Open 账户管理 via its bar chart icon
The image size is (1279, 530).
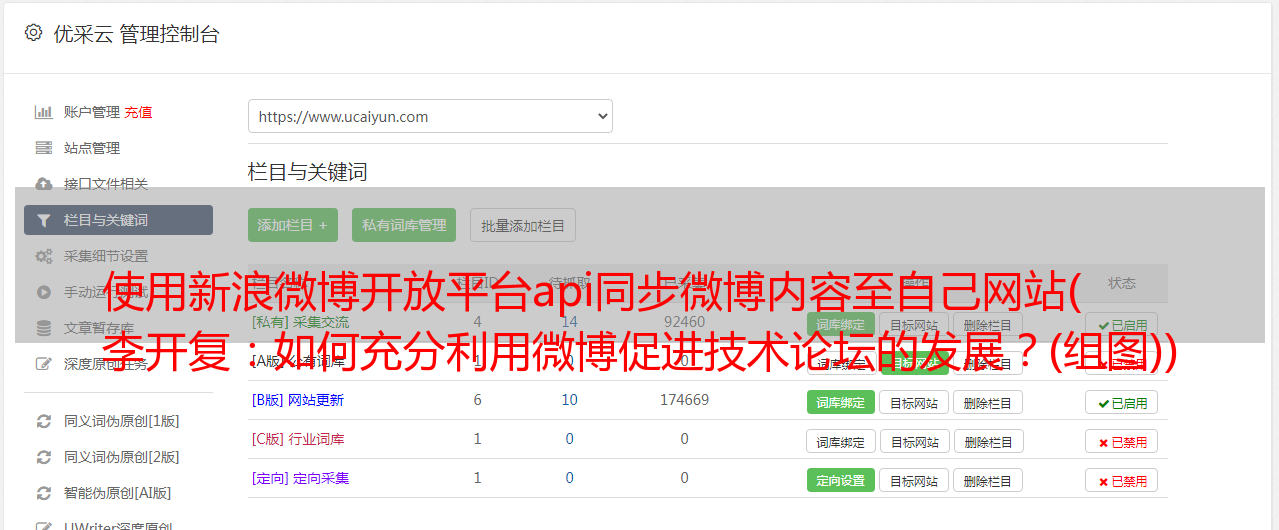[44, 112]
